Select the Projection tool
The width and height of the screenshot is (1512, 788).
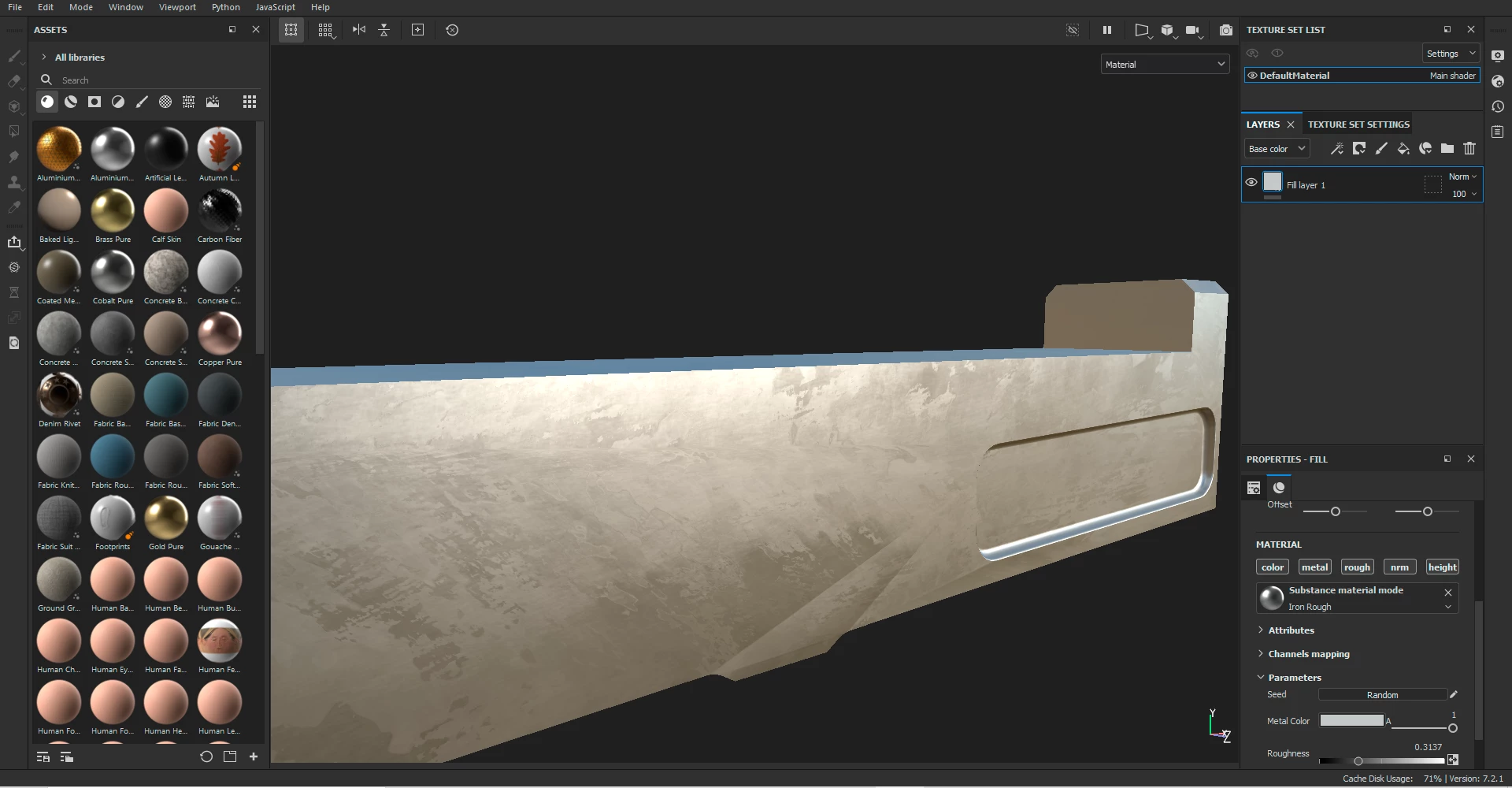point(14,106)
